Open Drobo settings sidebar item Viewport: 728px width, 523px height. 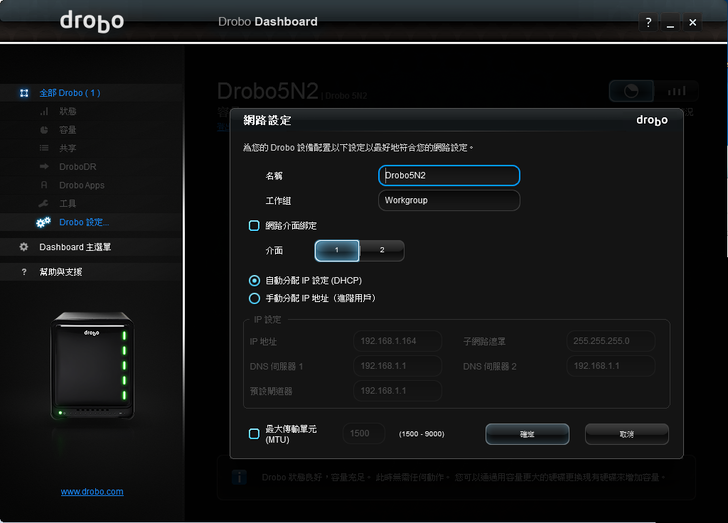click(84, 222)
